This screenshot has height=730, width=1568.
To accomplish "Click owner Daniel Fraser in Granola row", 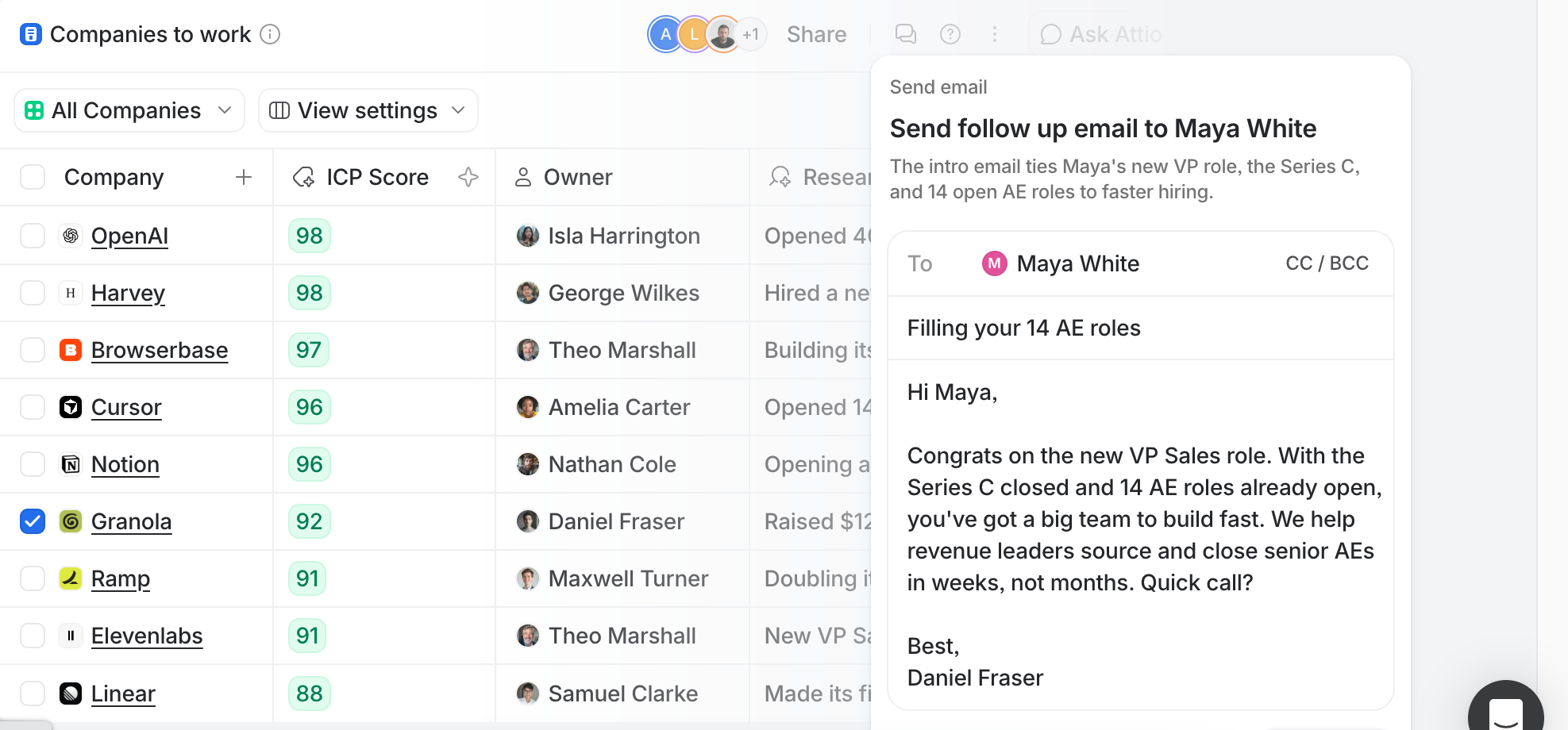I will pos(600,521).
